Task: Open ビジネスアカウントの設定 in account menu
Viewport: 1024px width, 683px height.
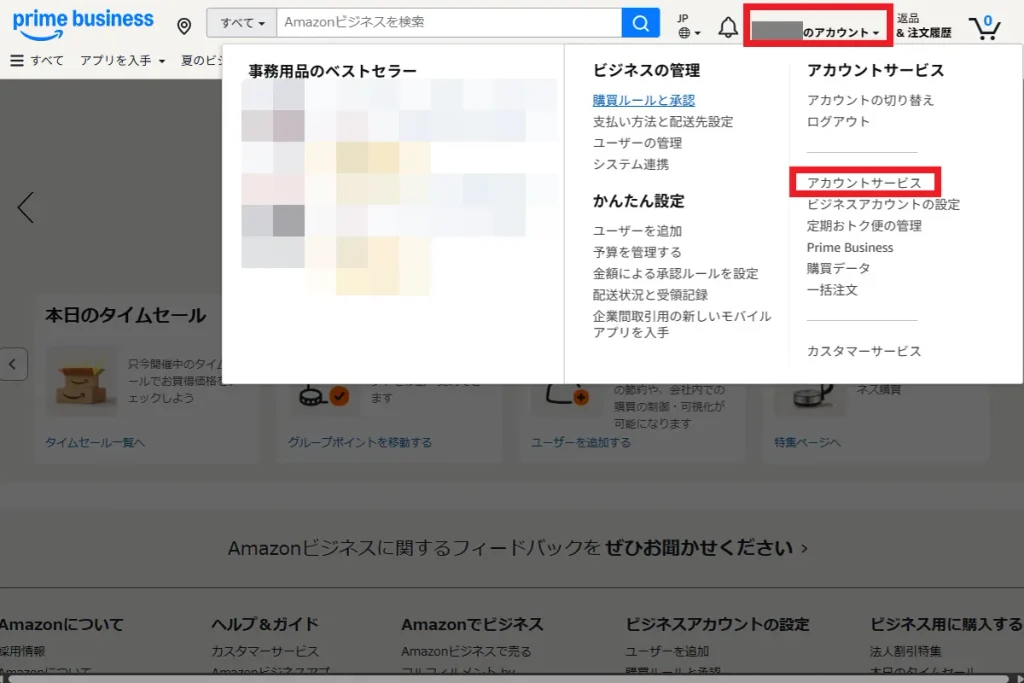Action: click(883, 204)
